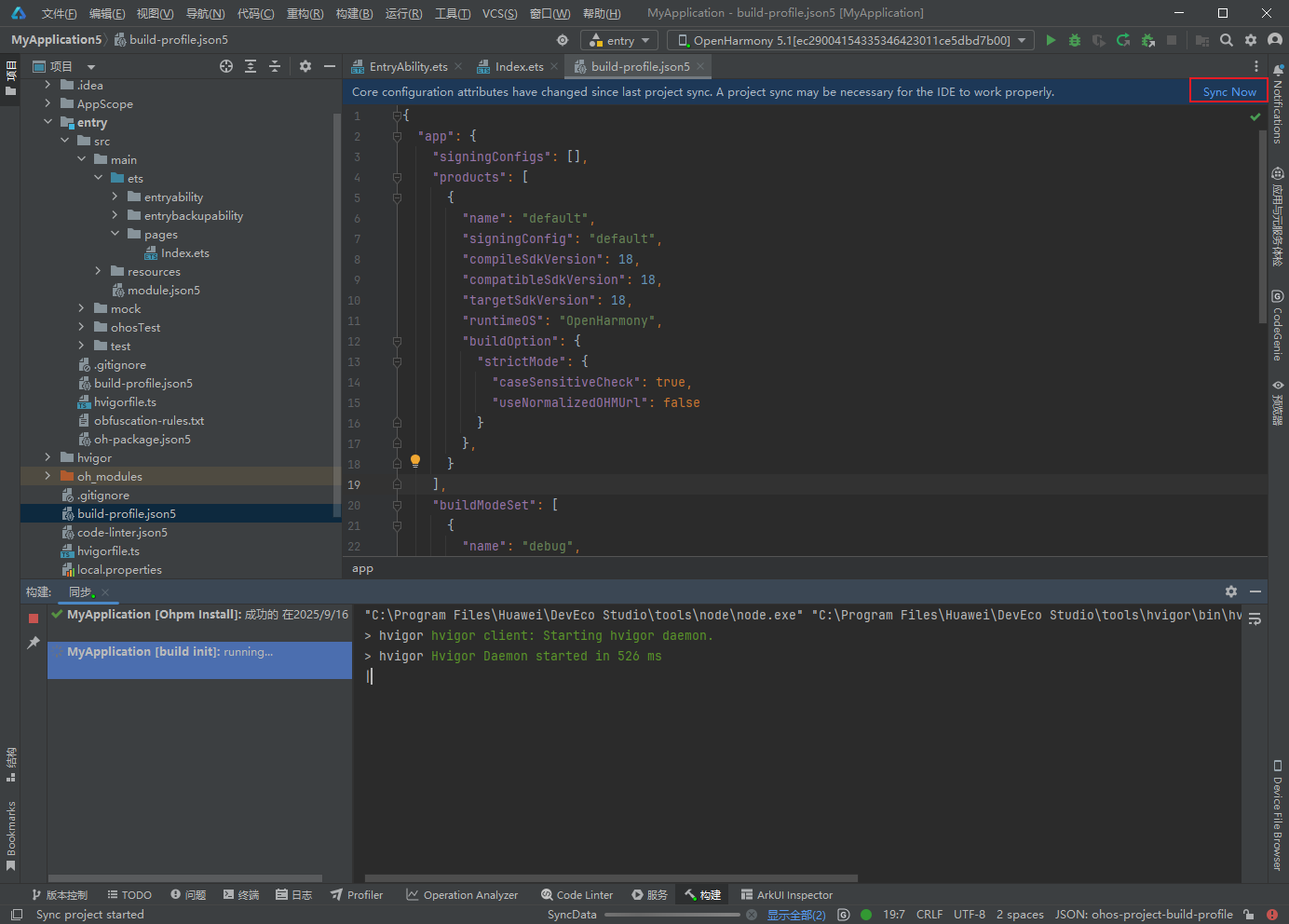Viewport: 1289px width, 924px height.
Task: Select module.json5 in project tree
Action: 164,290
